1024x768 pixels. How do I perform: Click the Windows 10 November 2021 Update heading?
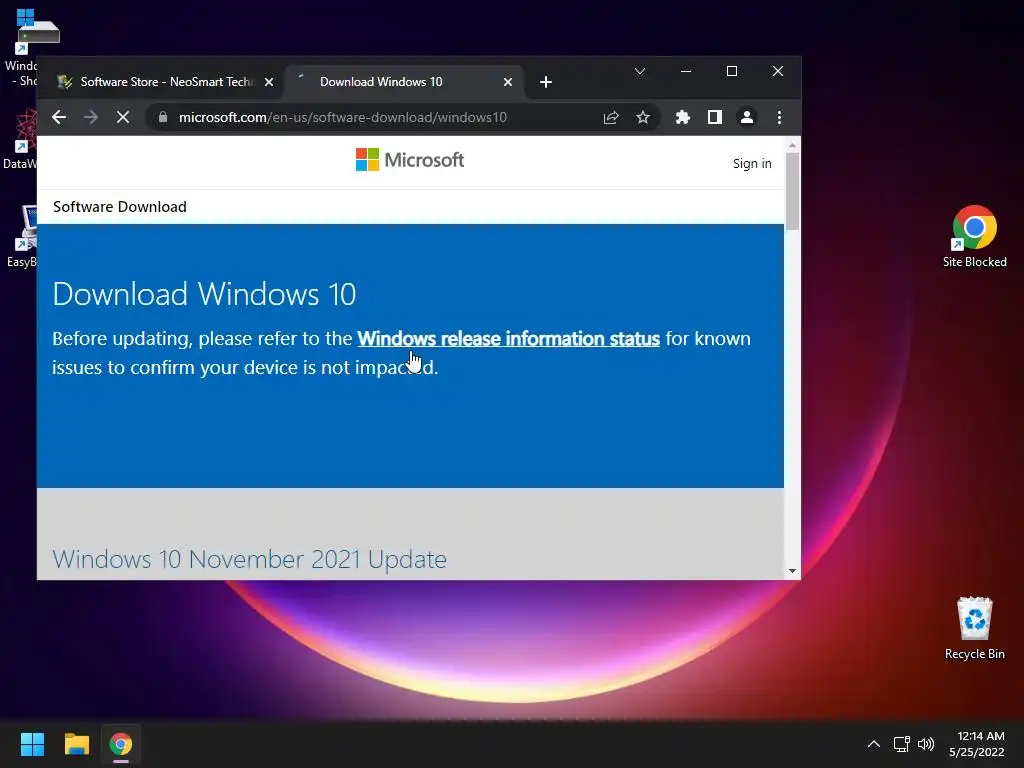click(x=249, y=559)
